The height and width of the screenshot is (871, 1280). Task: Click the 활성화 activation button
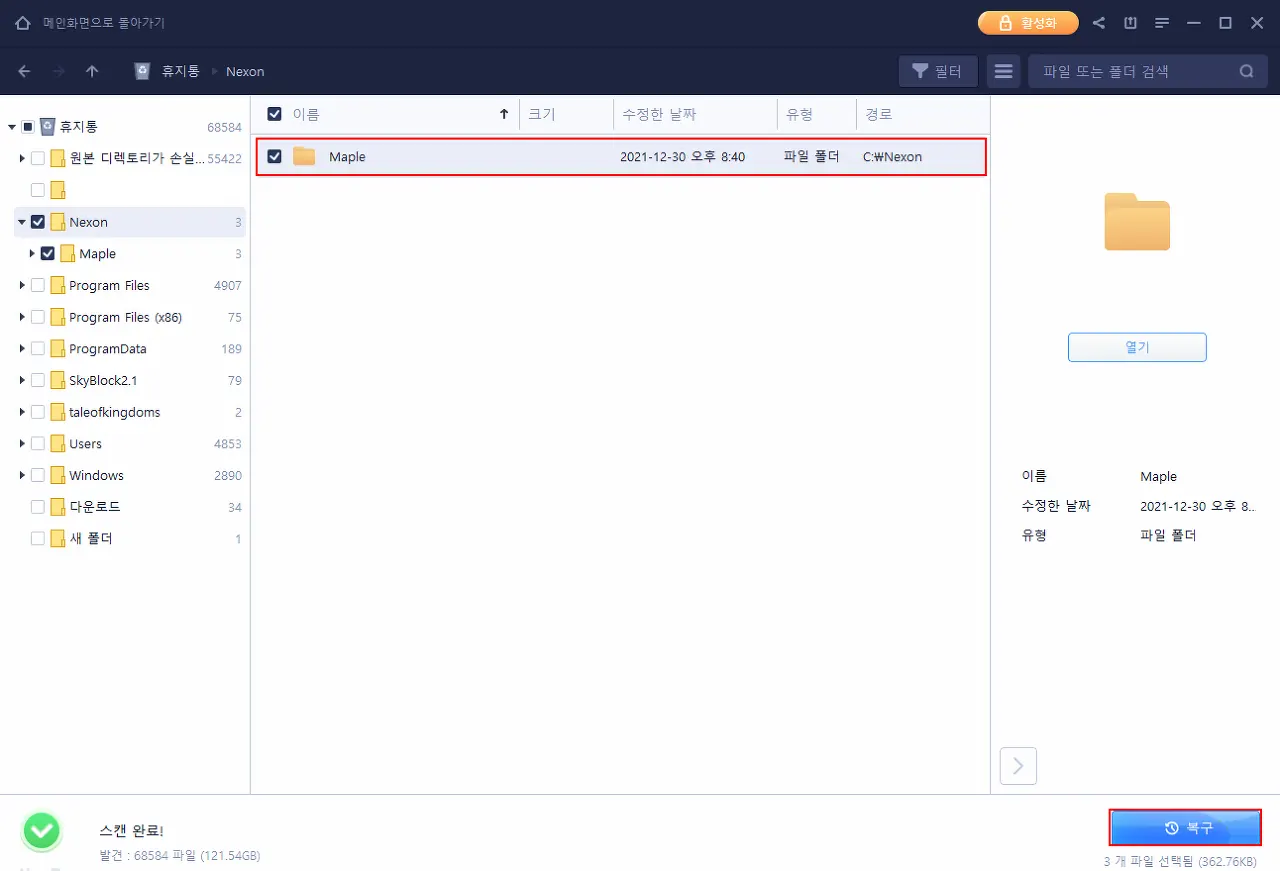click(x=1028, y=22)
